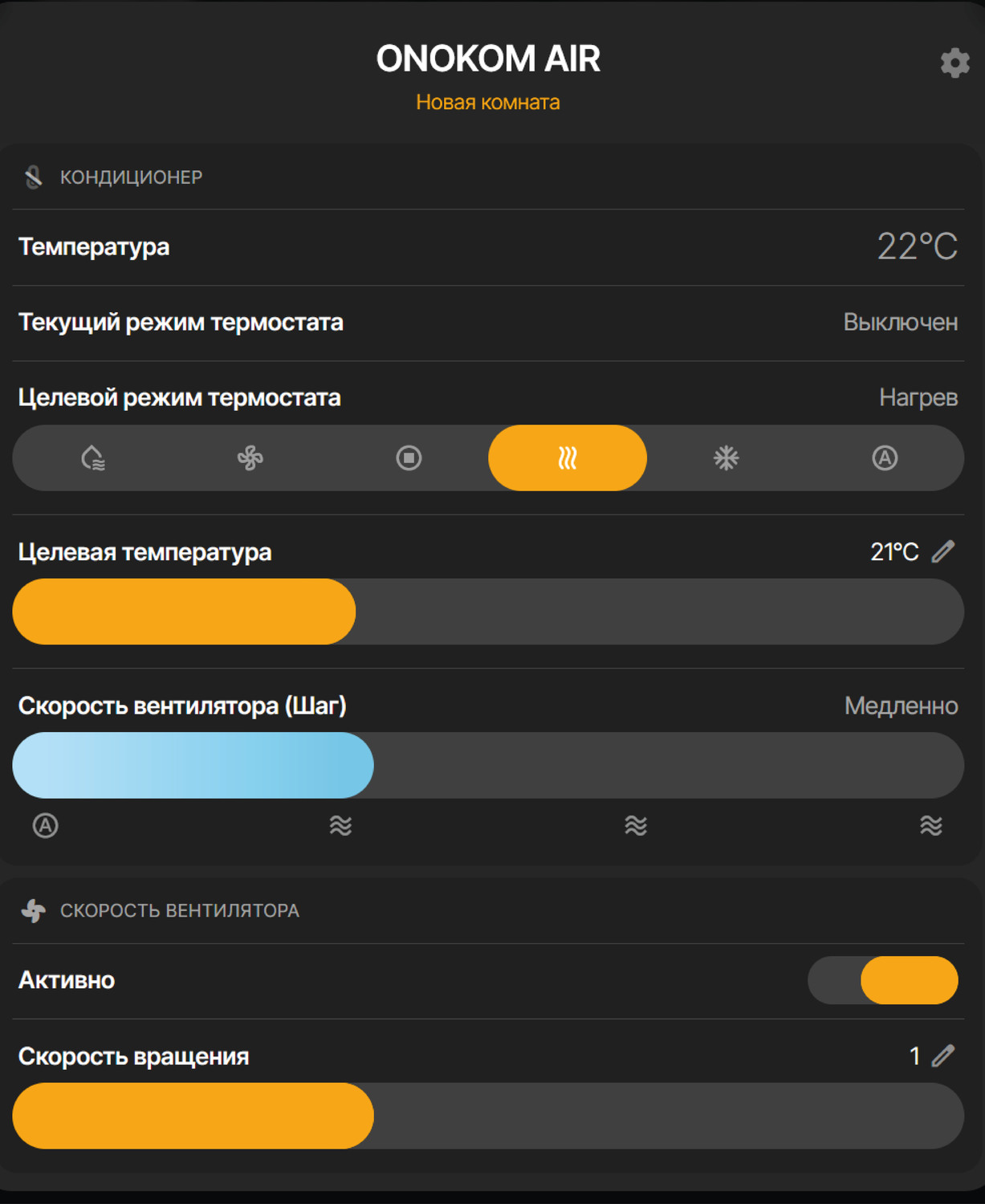This screenshot has height=1204, width=985.
Task: Select the Cool (snowflake) mode icon
Action: 724,458
